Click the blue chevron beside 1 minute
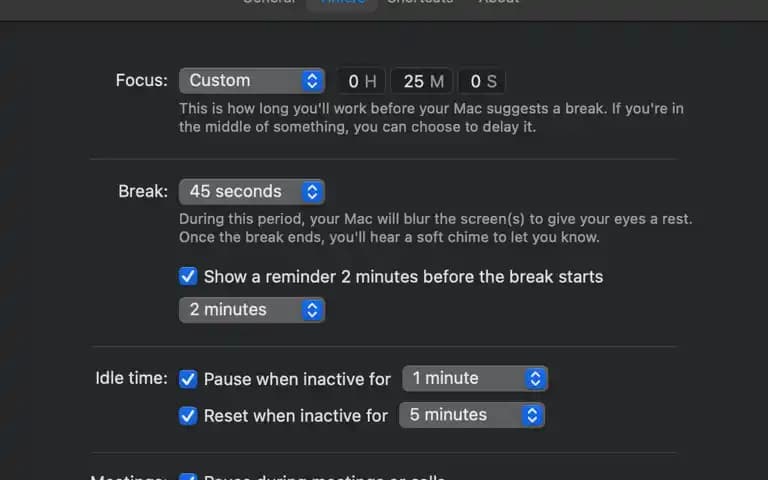This screenshot has width=768, height=480. click(535, 379)
